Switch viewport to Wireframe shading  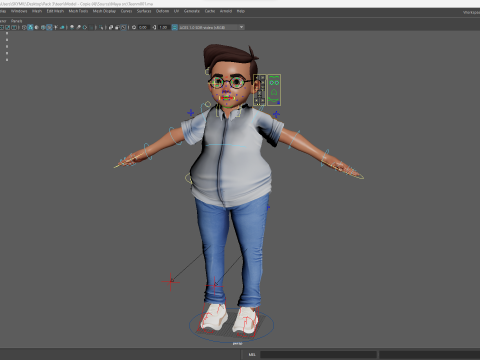pyautogui.click(x=24, y=27)
